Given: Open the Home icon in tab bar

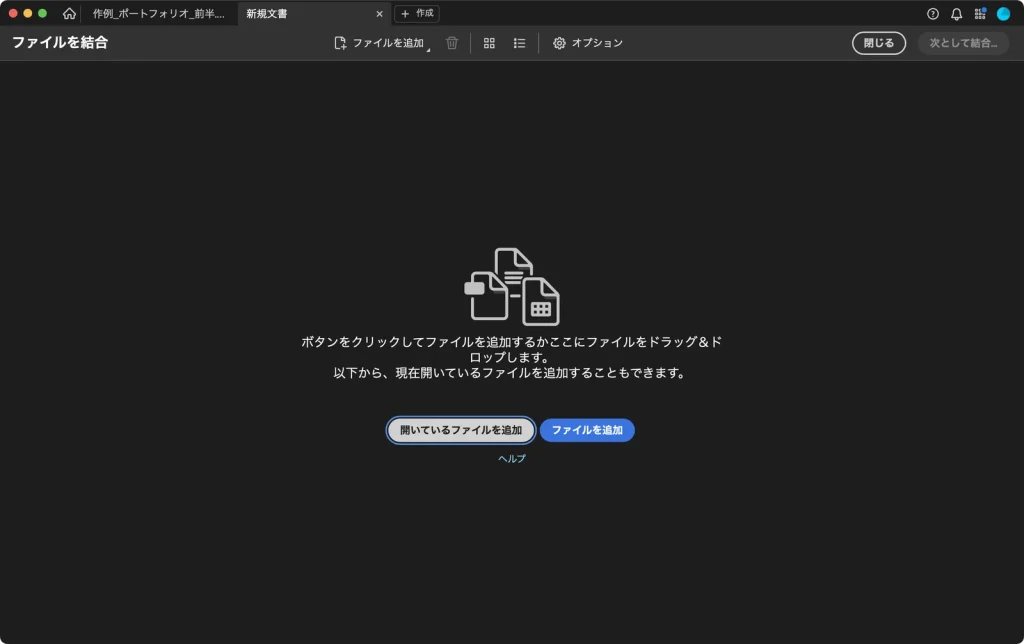Looking at the screenshot, I should (x=69, y=13).
